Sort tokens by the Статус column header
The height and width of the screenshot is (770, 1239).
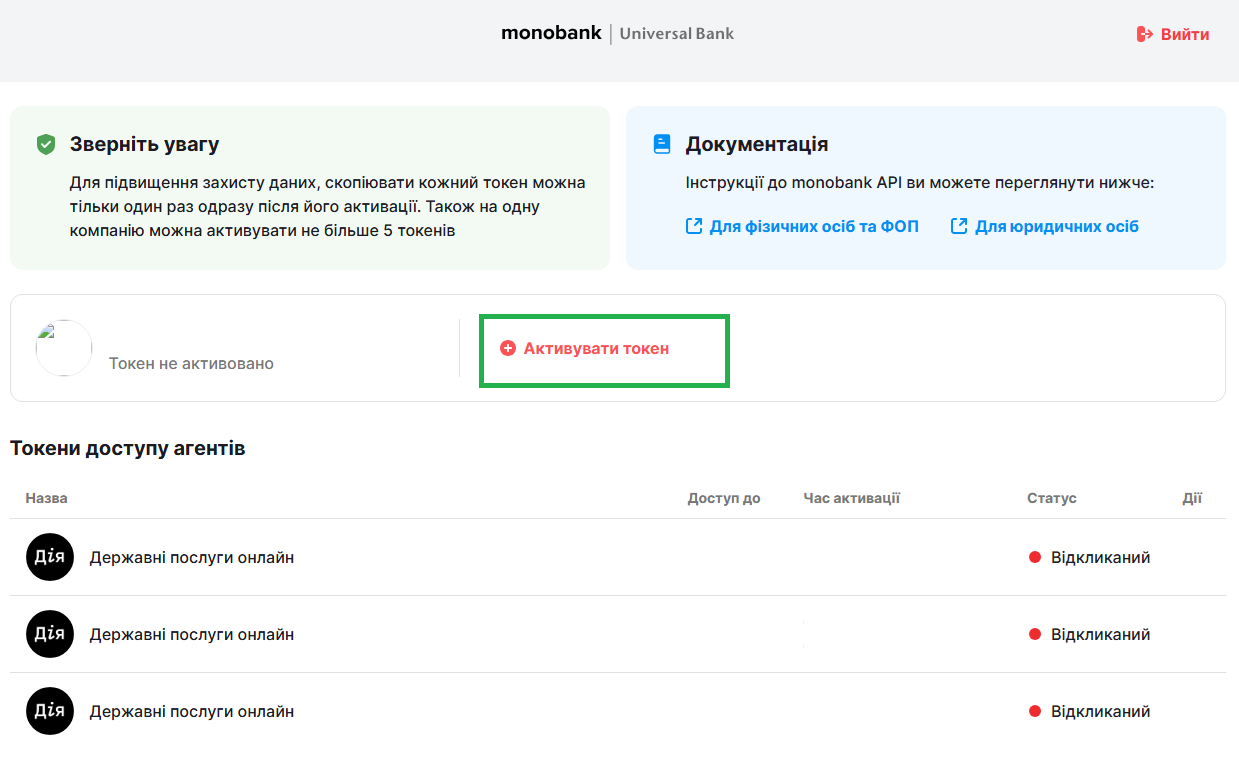pyautogui.click(x=1051, y=497)
